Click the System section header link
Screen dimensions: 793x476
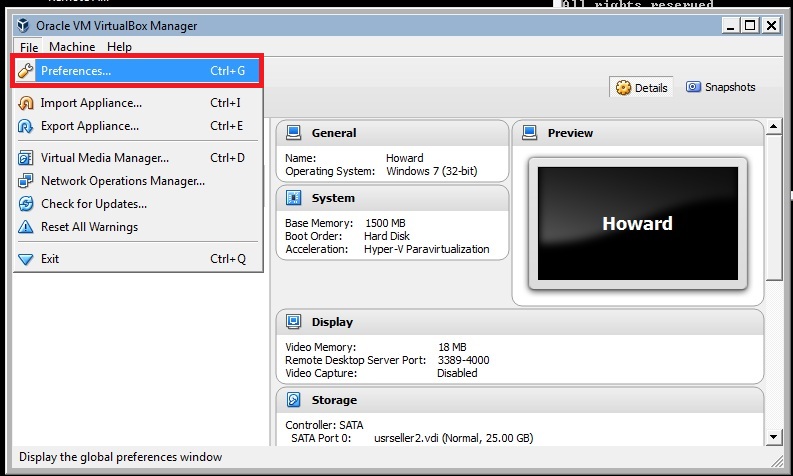pos(333,198)
